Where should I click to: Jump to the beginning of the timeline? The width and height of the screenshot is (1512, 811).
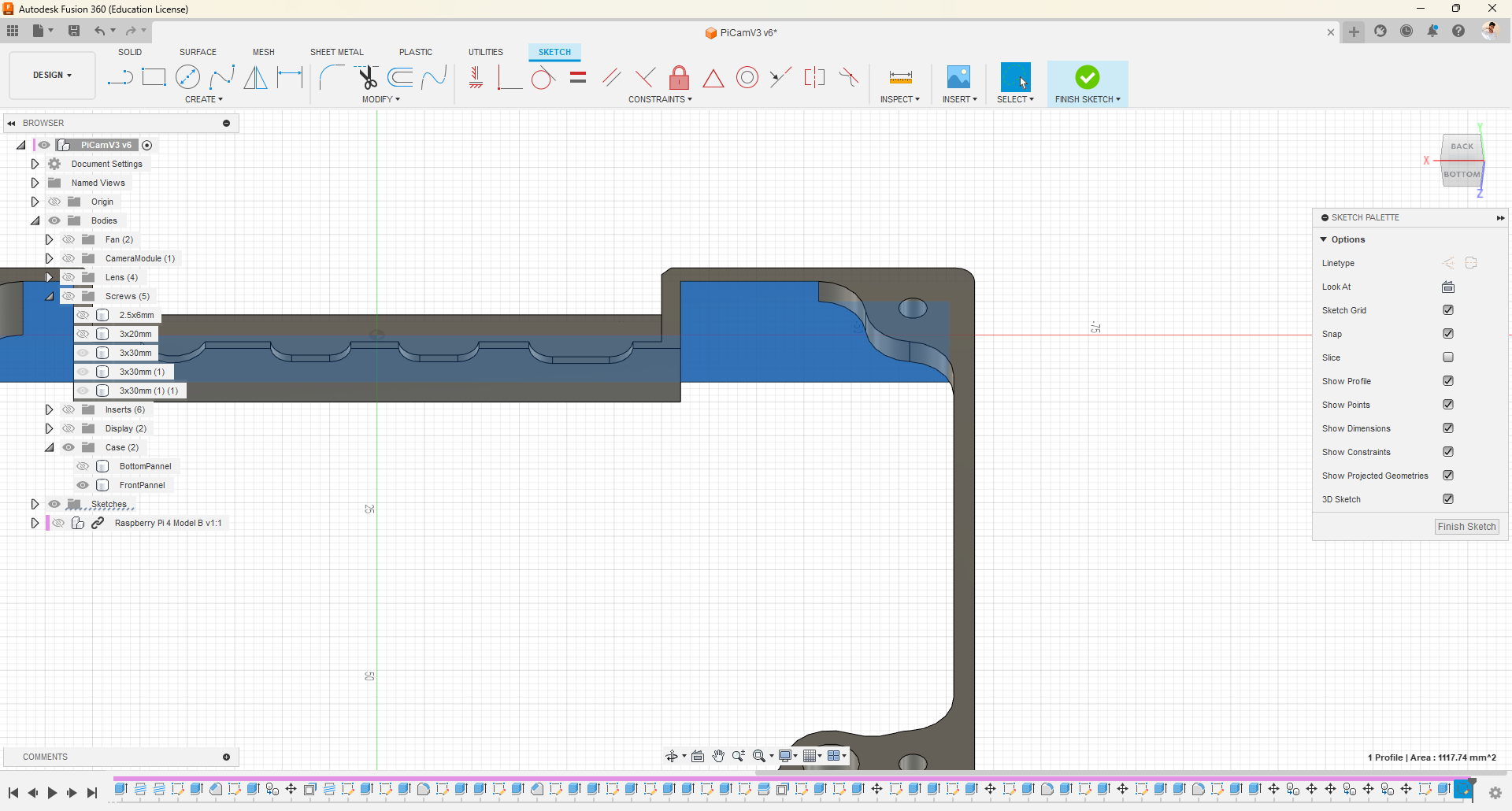[13, 793]
